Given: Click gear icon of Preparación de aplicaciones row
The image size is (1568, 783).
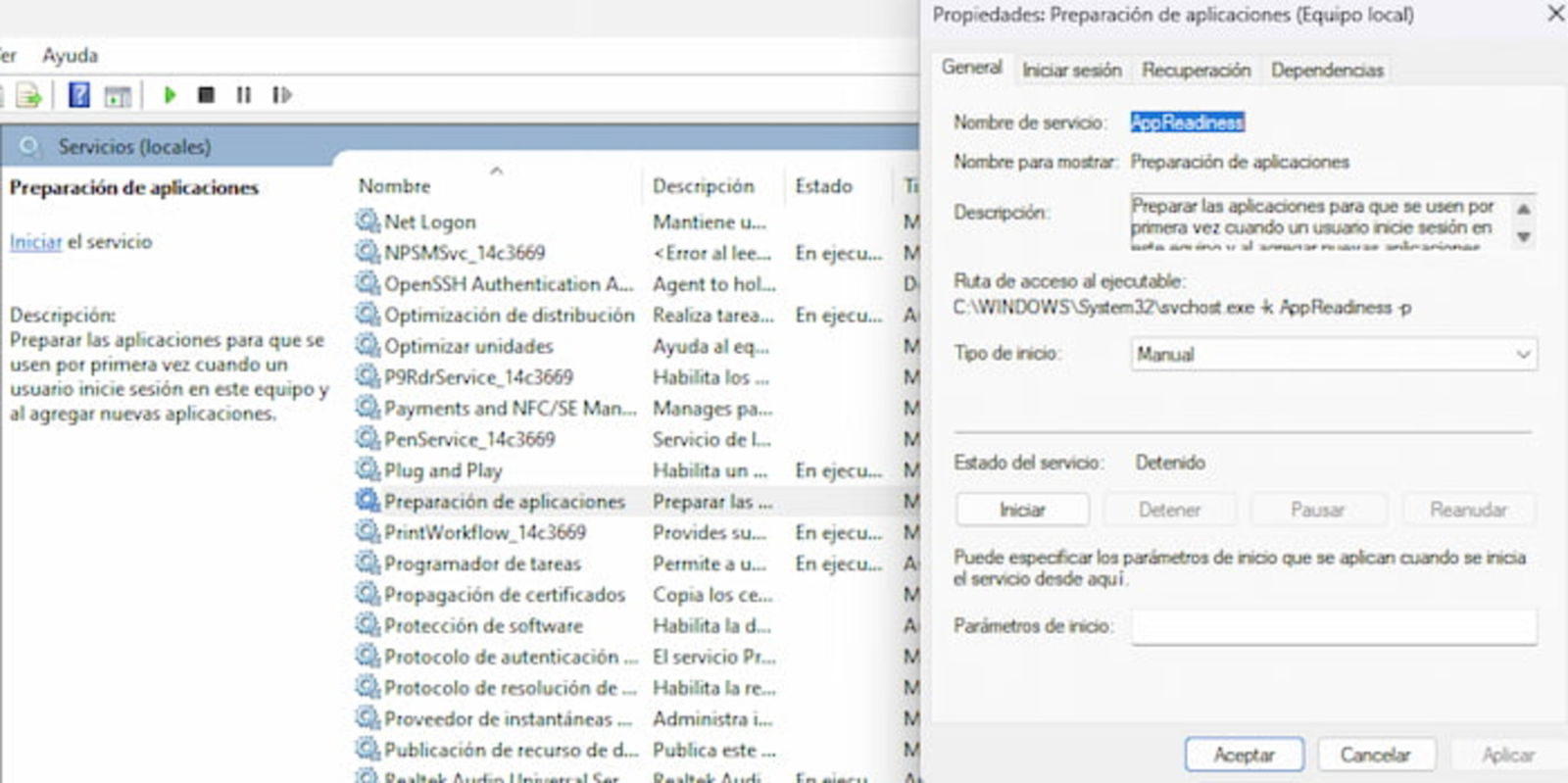Looking at the screenshot, I should 367,501.
